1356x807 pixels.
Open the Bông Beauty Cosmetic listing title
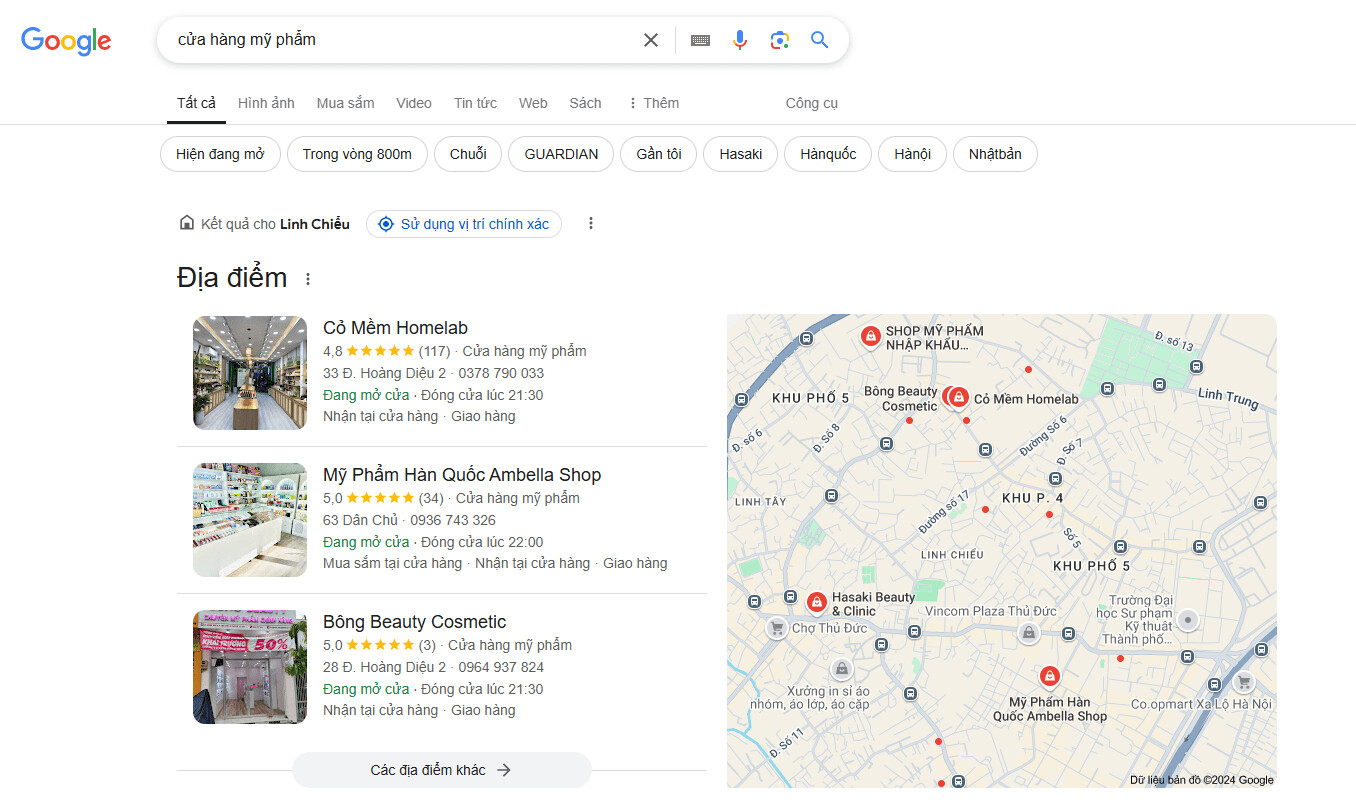click(x=414, y=622)
